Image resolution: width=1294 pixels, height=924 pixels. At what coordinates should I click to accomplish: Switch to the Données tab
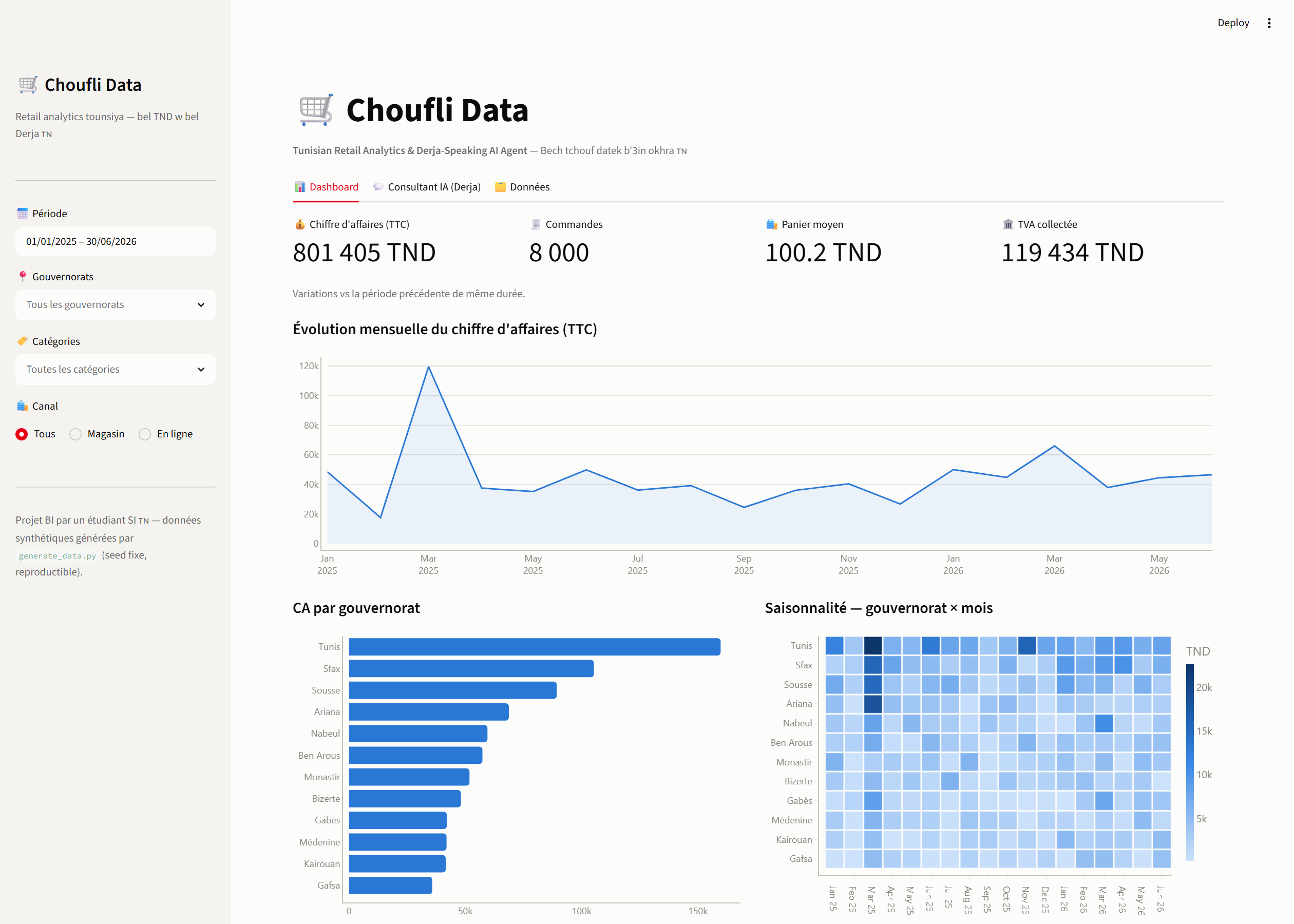[522, 187]
